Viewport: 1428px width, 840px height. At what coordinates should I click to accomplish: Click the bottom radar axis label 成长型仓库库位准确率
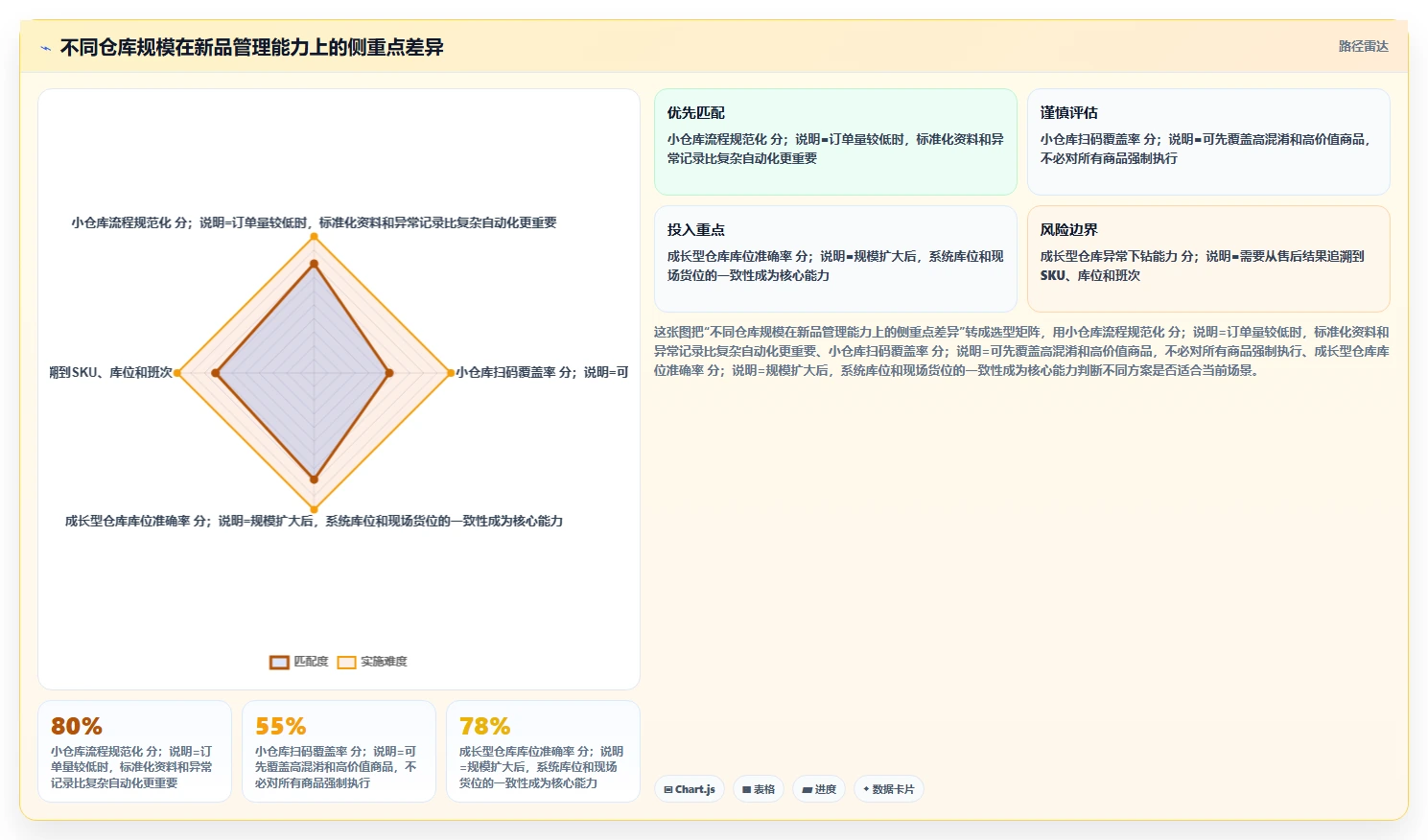coord(314,521)
